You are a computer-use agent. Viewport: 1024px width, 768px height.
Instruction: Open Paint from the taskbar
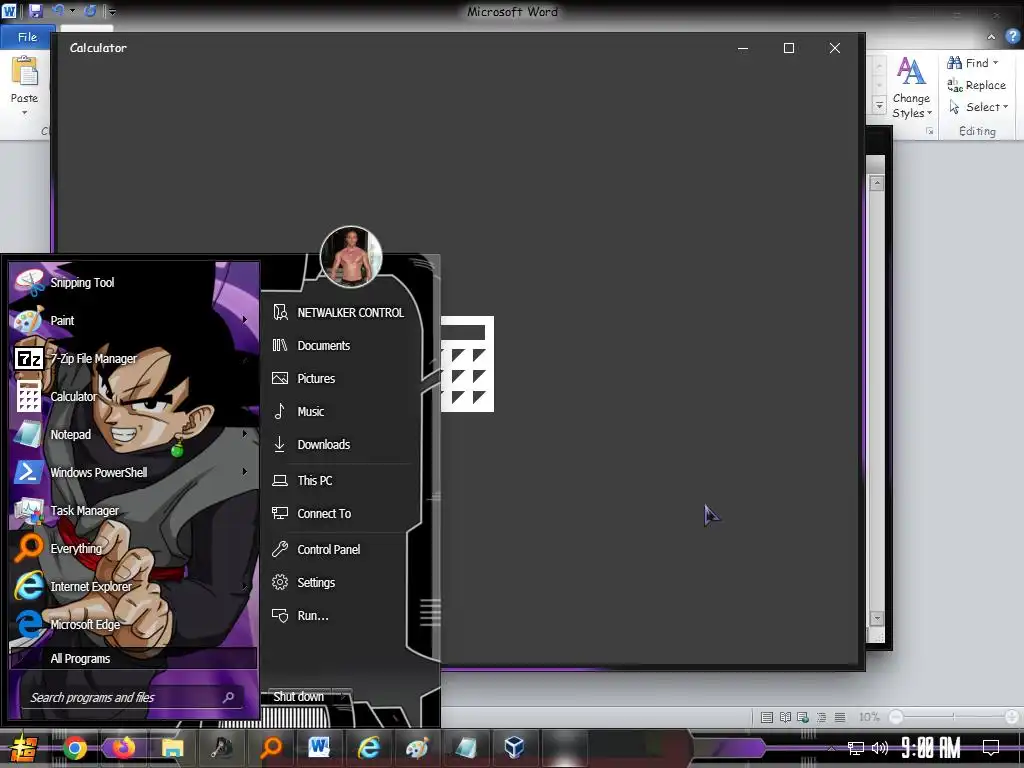[417, 748]
